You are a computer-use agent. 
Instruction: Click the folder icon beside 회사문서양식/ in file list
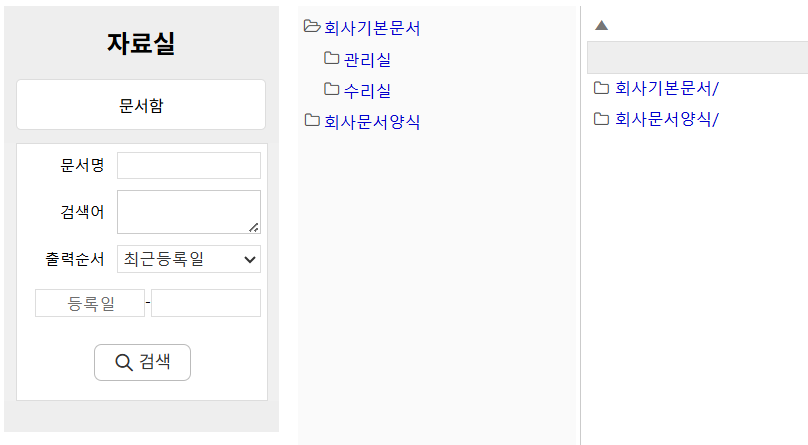[x=601, y=119]
